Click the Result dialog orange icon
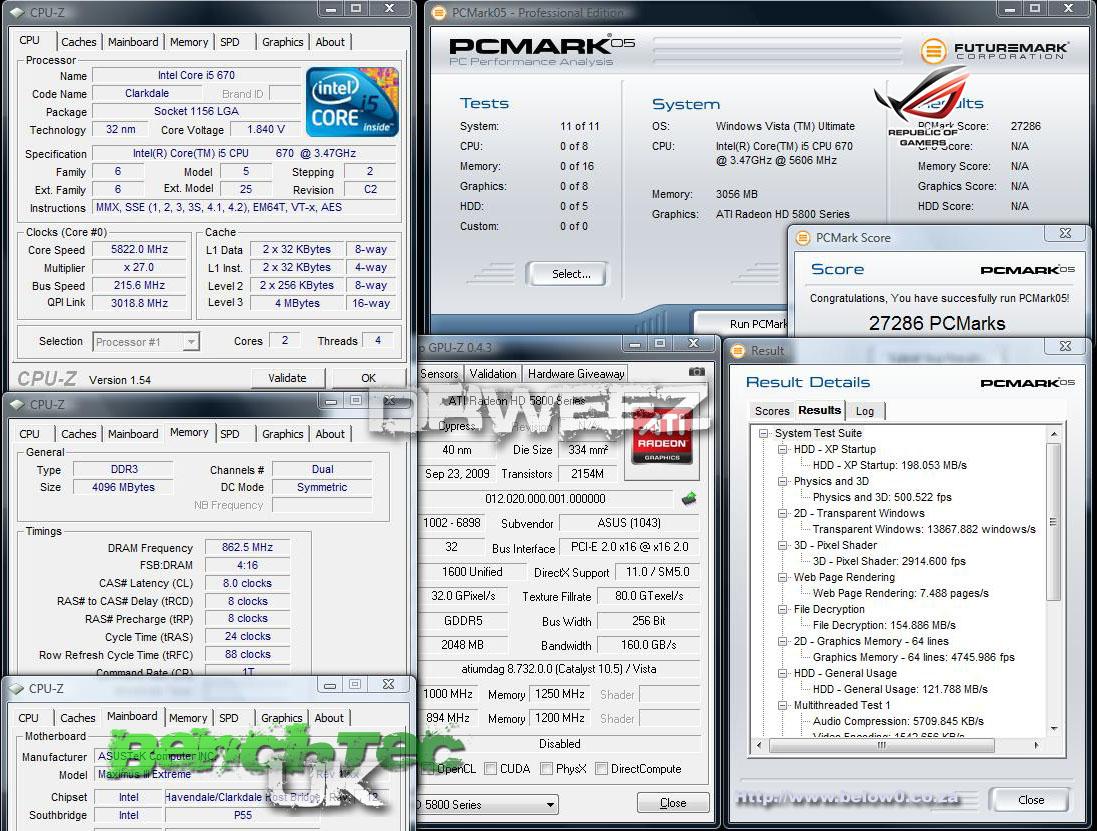Screen dimensions: 1097x831 [x=738, y=350]
